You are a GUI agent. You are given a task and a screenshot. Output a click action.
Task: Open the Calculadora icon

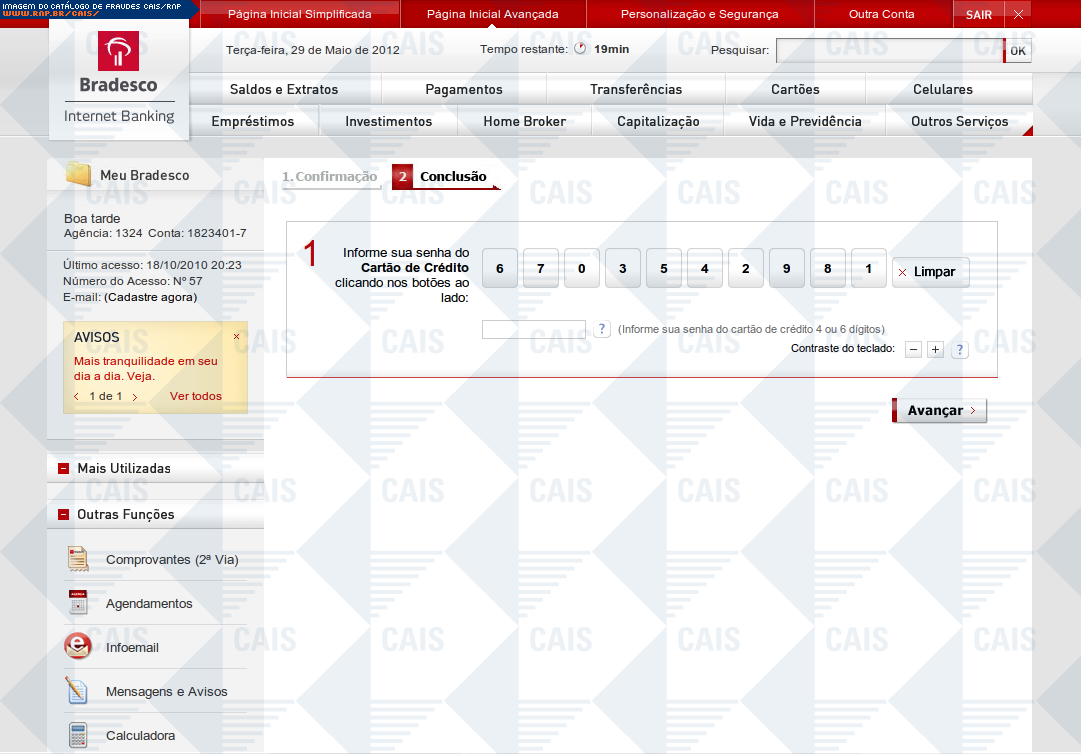click(78, 735)
